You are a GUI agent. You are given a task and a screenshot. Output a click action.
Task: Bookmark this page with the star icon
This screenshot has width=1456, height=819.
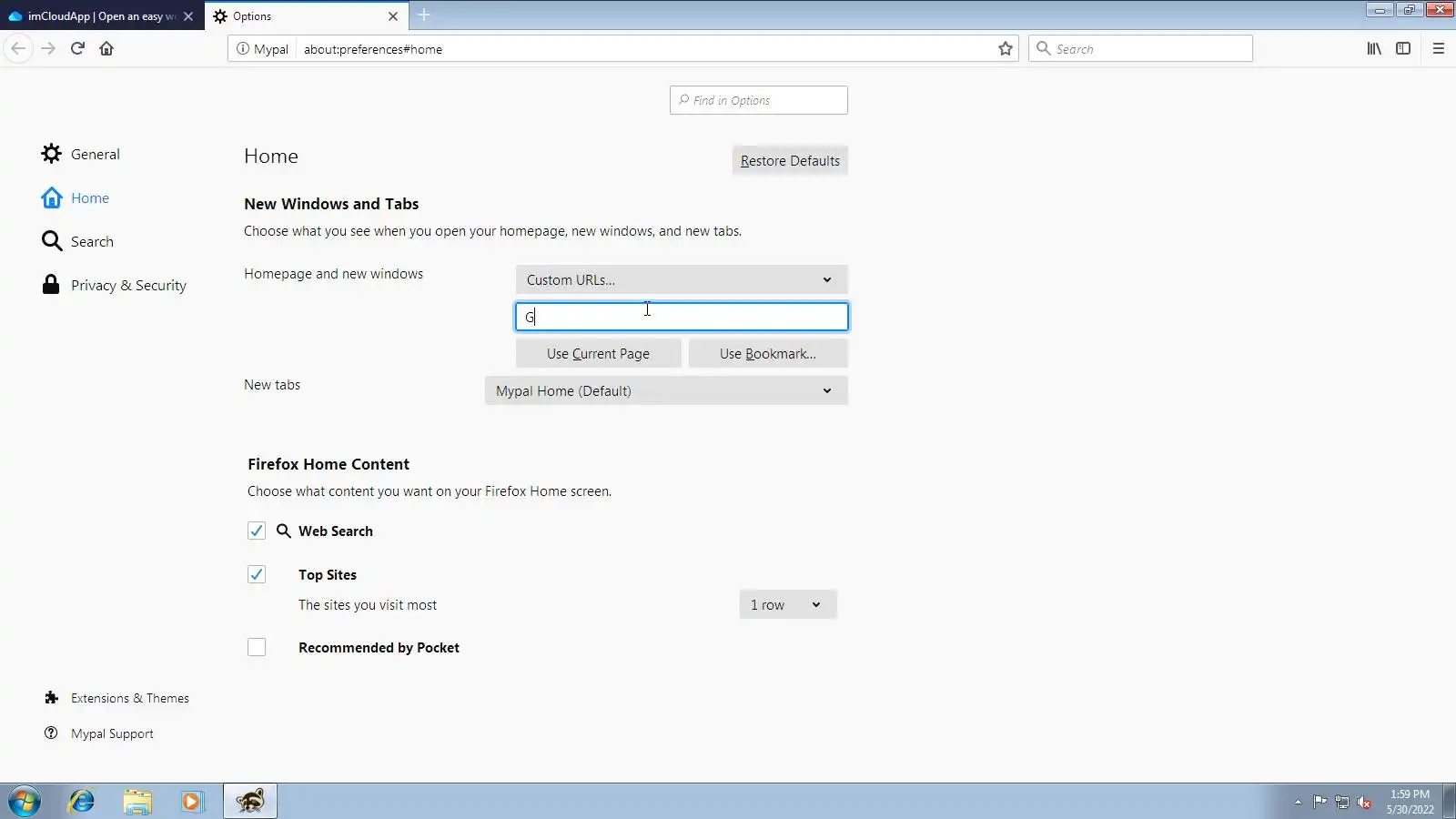pyautogui.click(x=1006, y=49)
